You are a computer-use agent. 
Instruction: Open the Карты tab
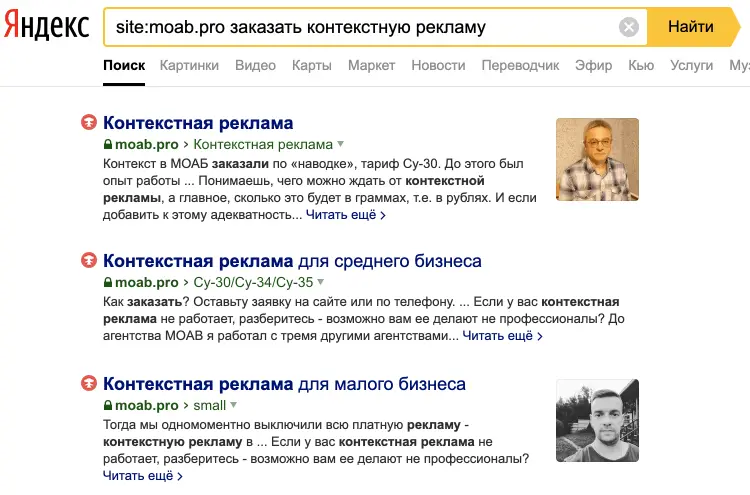312,66
